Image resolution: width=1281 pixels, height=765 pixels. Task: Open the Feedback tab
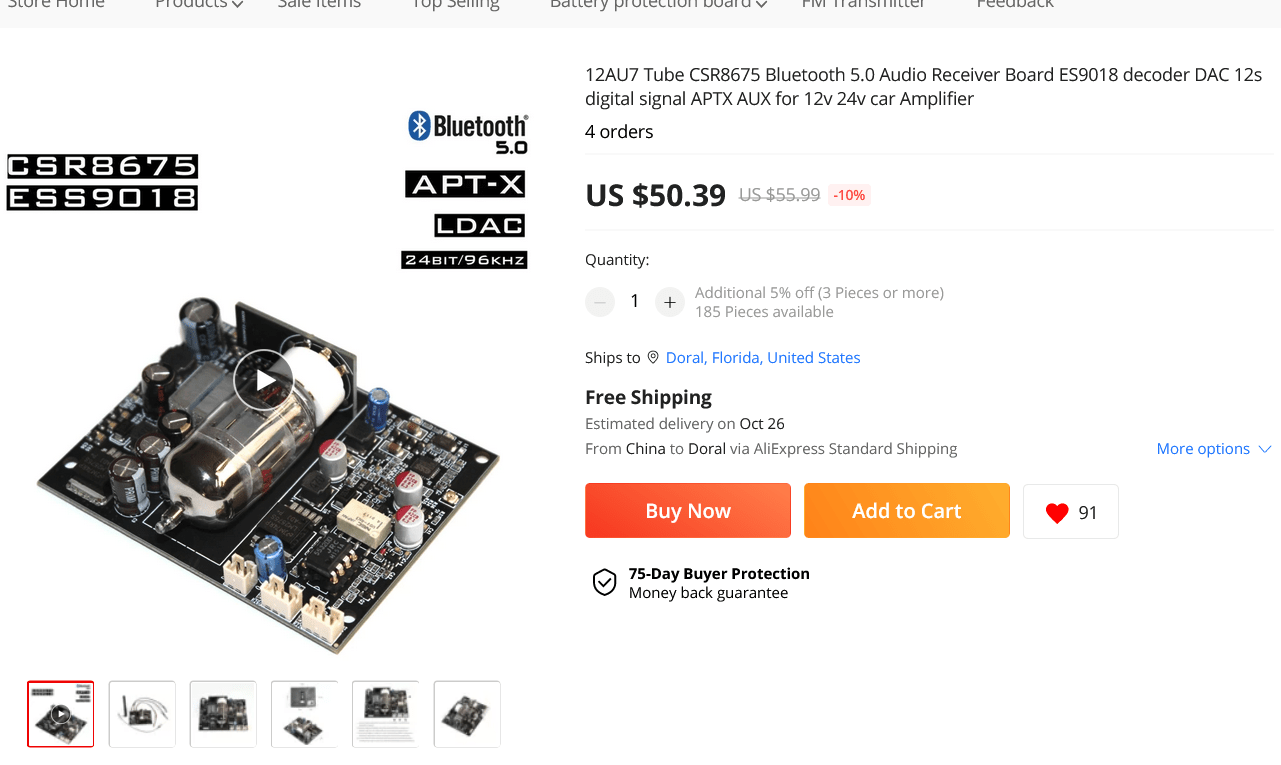point(1015,4)
